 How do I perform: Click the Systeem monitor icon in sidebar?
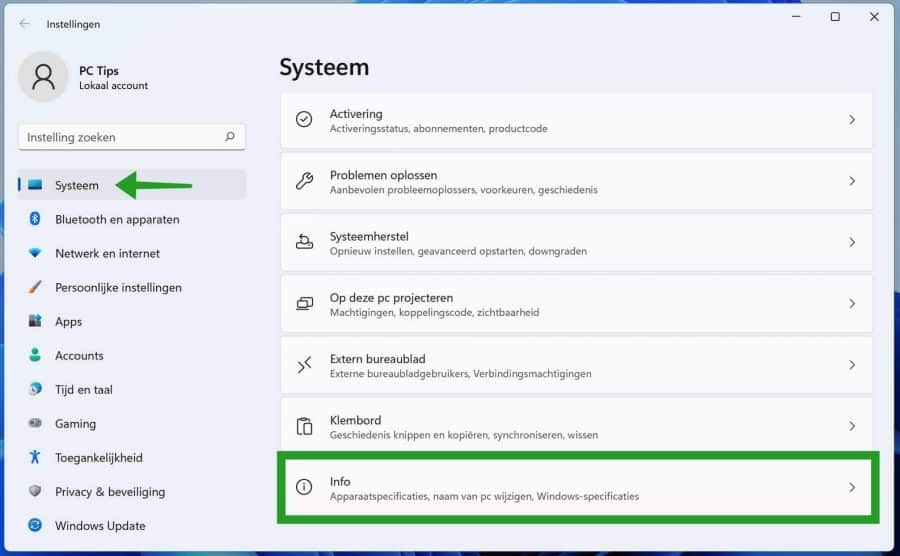tap(35, 185)
